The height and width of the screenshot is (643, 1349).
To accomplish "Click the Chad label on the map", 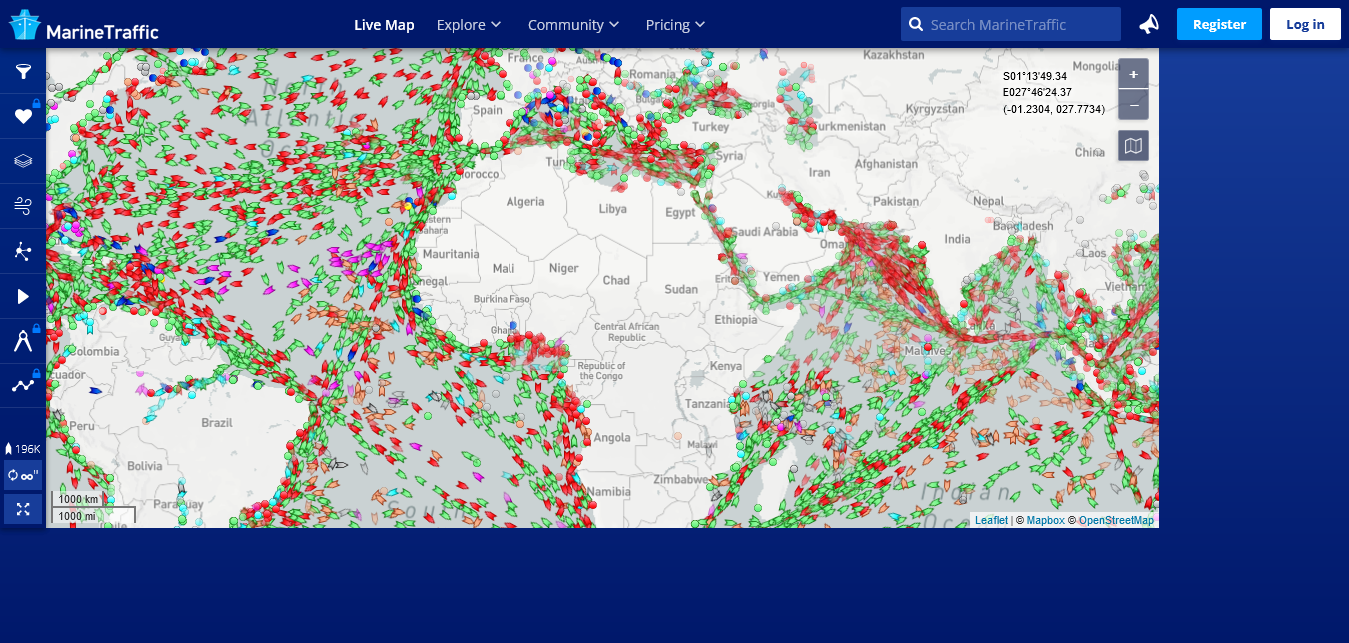I will pyautogui.click(x=616, y=280).
